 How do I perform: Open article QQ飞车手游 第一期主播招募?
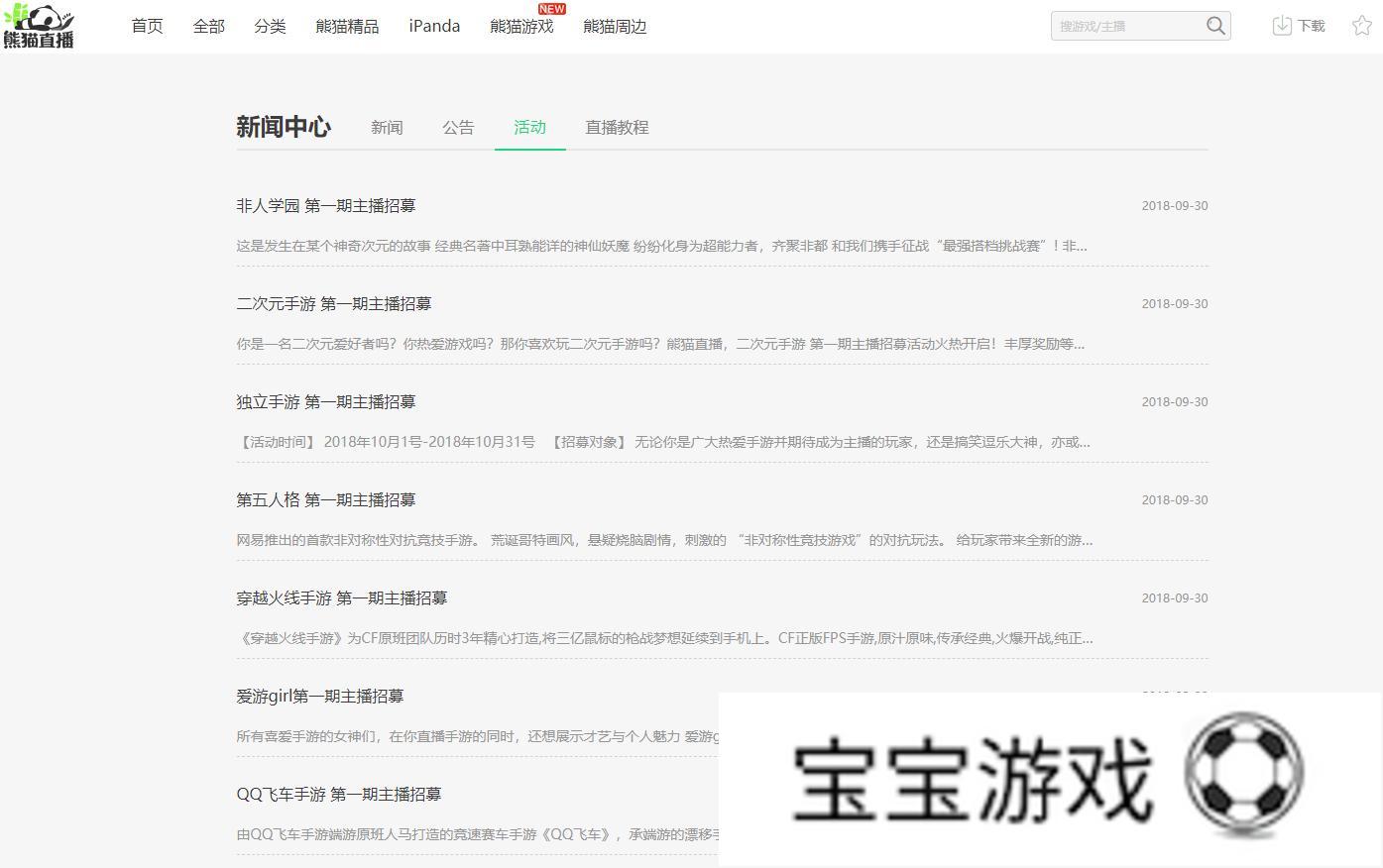(x=338, y=795)
